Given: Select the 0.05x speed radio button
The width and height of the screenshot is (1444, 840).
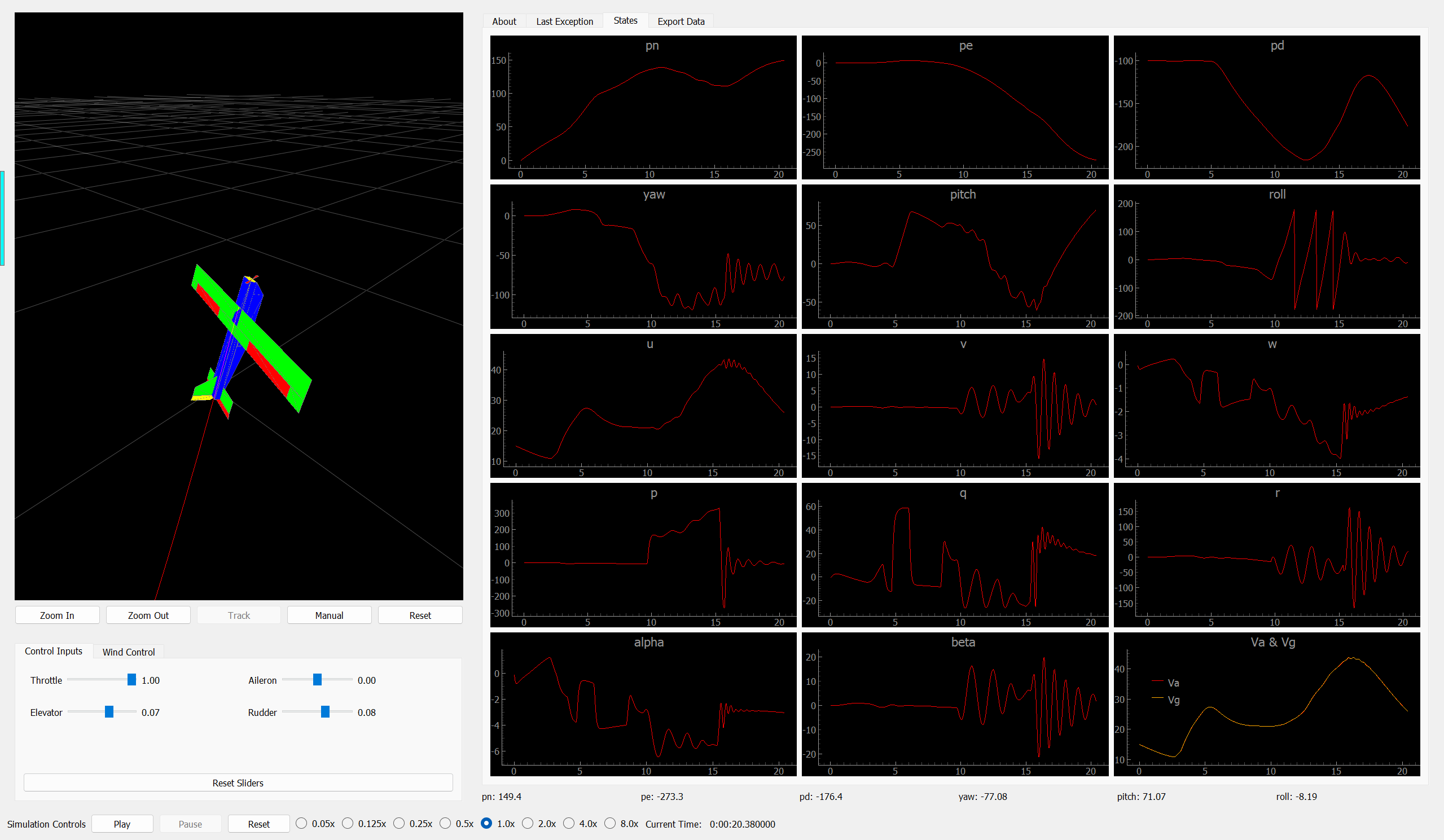Looking at the screenshot, I should 301,824.
